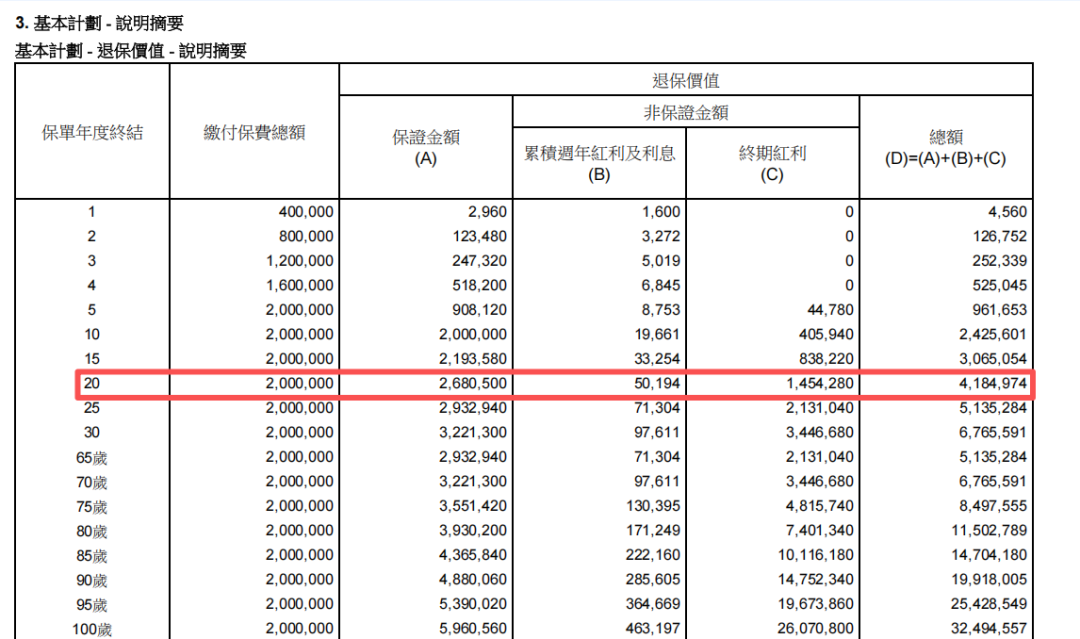The height and width of the screenshot is (639, 1080).
Task: Click the total 32,494,557 in last row
Action: 984,629
